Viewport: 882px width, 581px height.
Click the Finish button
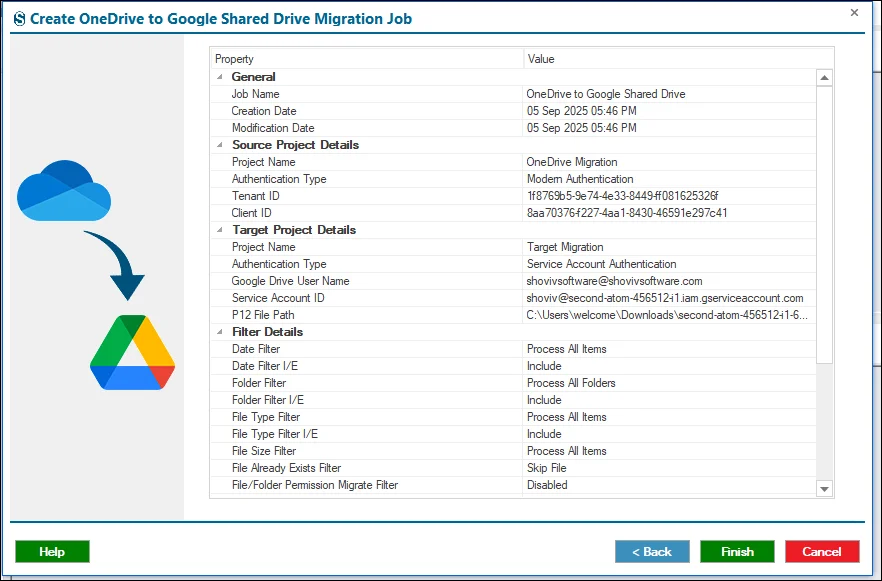737,552
